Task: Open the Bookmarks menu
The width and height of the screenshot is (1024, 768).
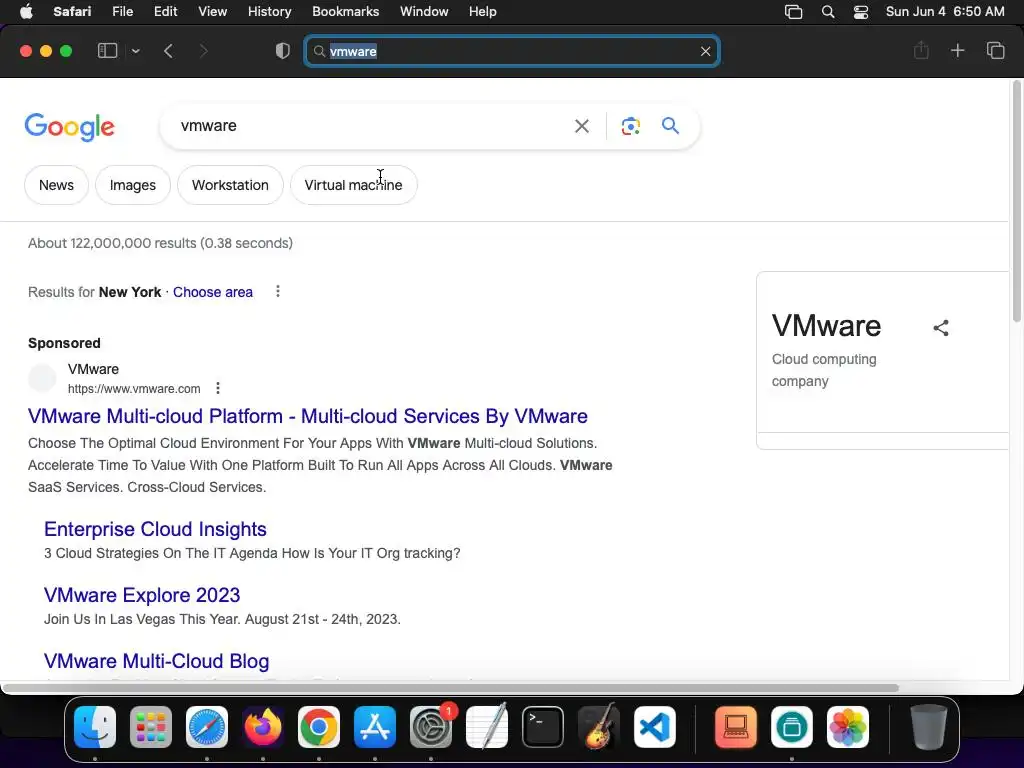Action: 345,12
